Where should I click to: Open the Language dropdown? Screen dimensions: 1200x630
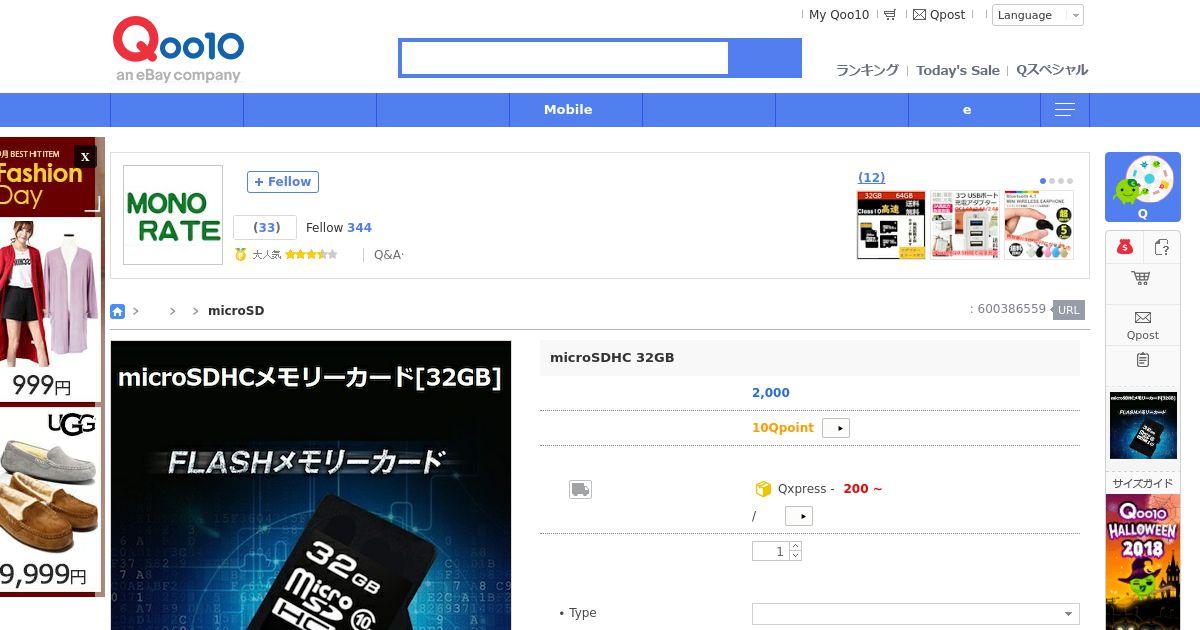click(1038, 15)
